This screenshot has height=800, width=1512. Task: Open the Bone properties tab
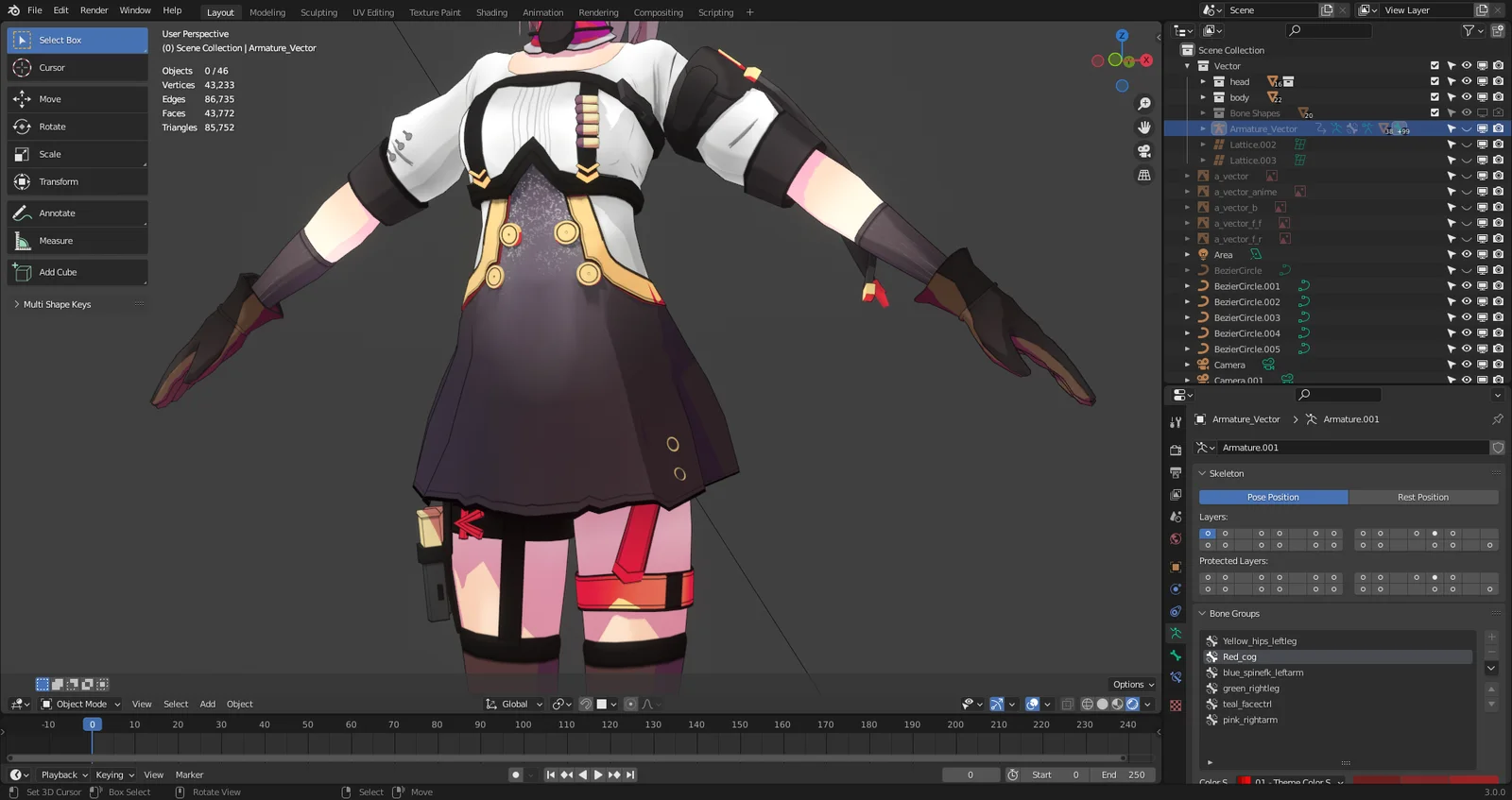tap(1176, 655)
